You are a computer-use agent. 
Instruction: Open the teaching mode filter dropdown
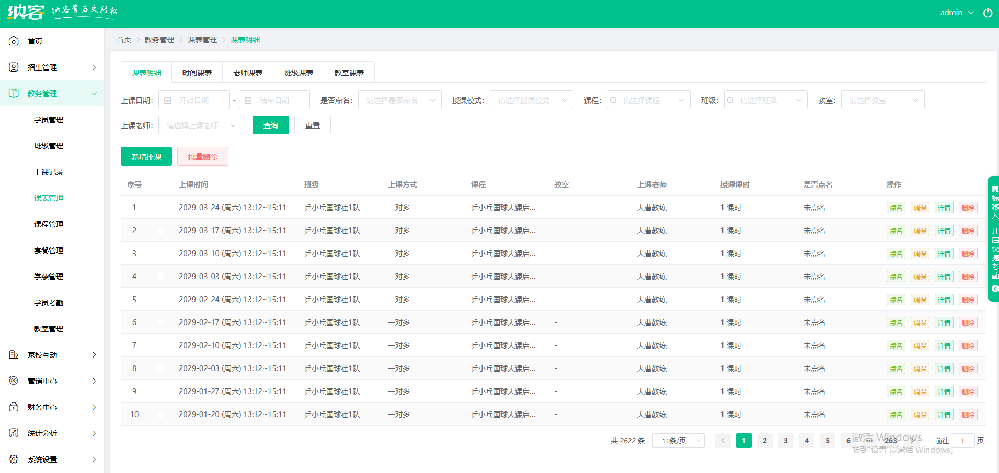(x=532, y=100)
